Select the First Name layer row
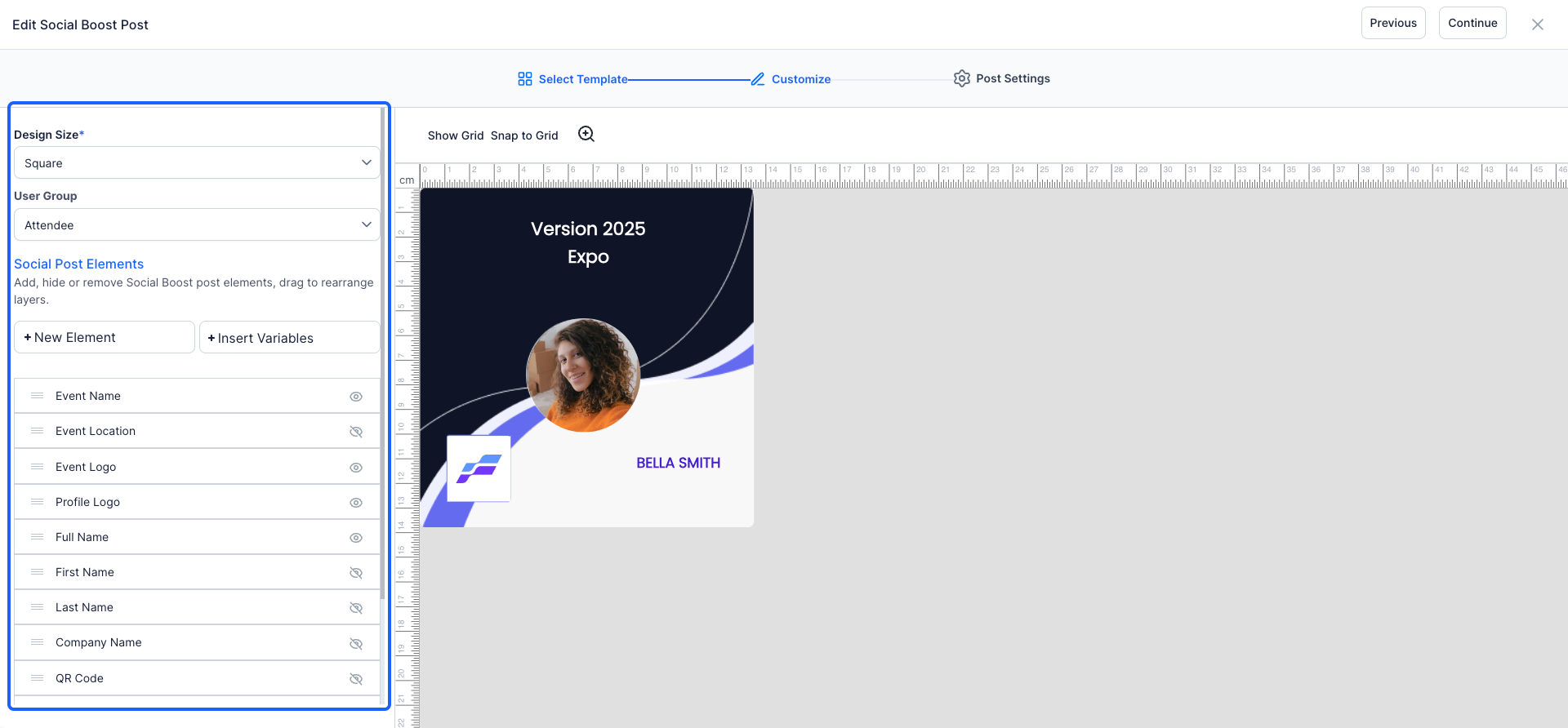The image size is (1568, 728). point(197,572)
